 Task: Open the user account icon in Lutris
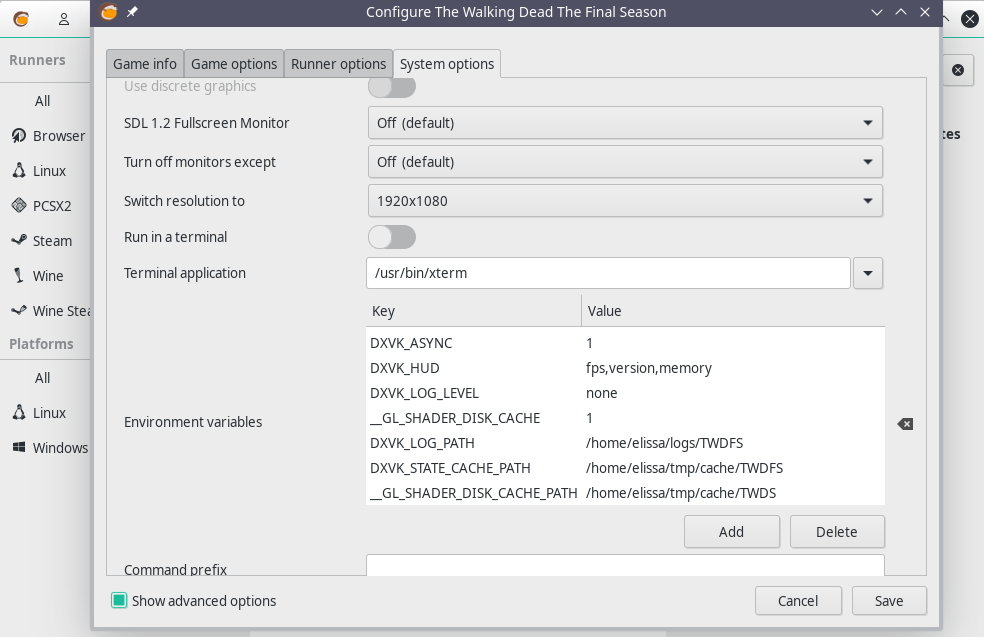click(63, 19)
